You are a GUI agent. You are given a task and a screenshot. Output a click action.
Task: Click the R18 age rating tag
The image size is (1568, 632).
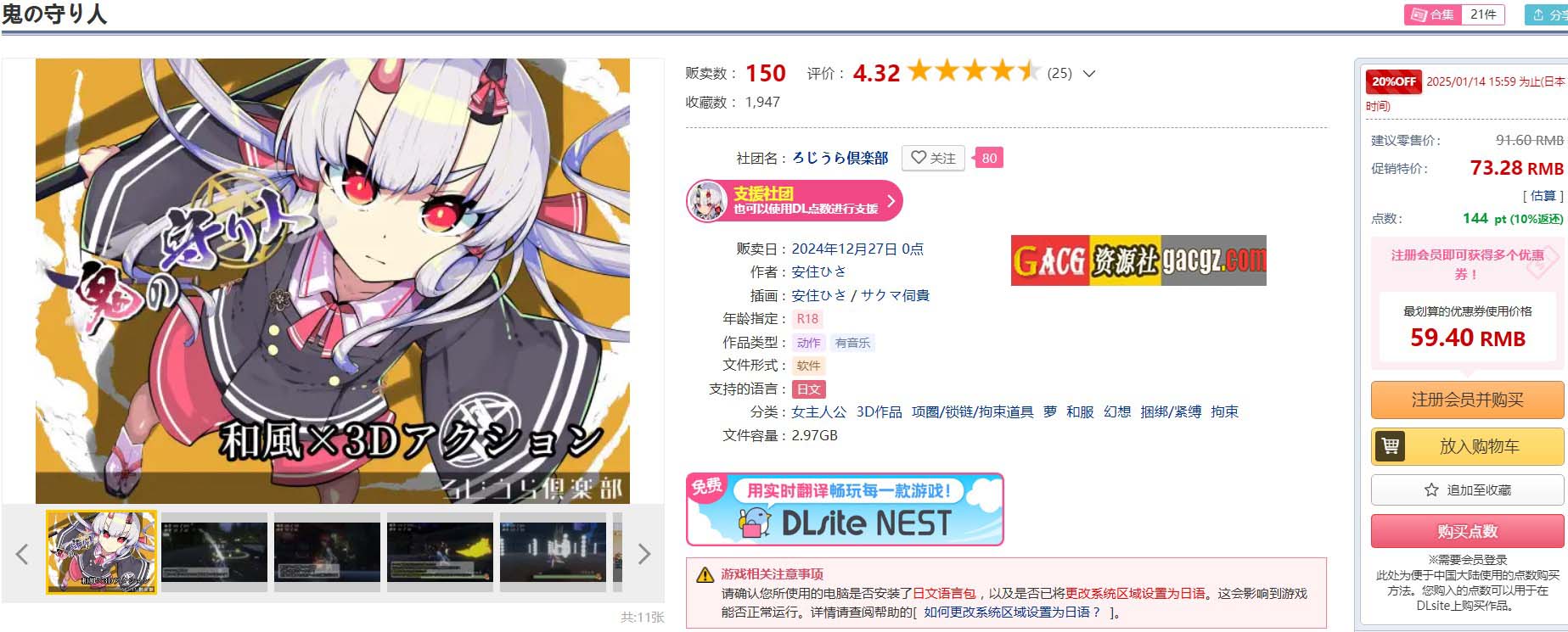(807, 319)
